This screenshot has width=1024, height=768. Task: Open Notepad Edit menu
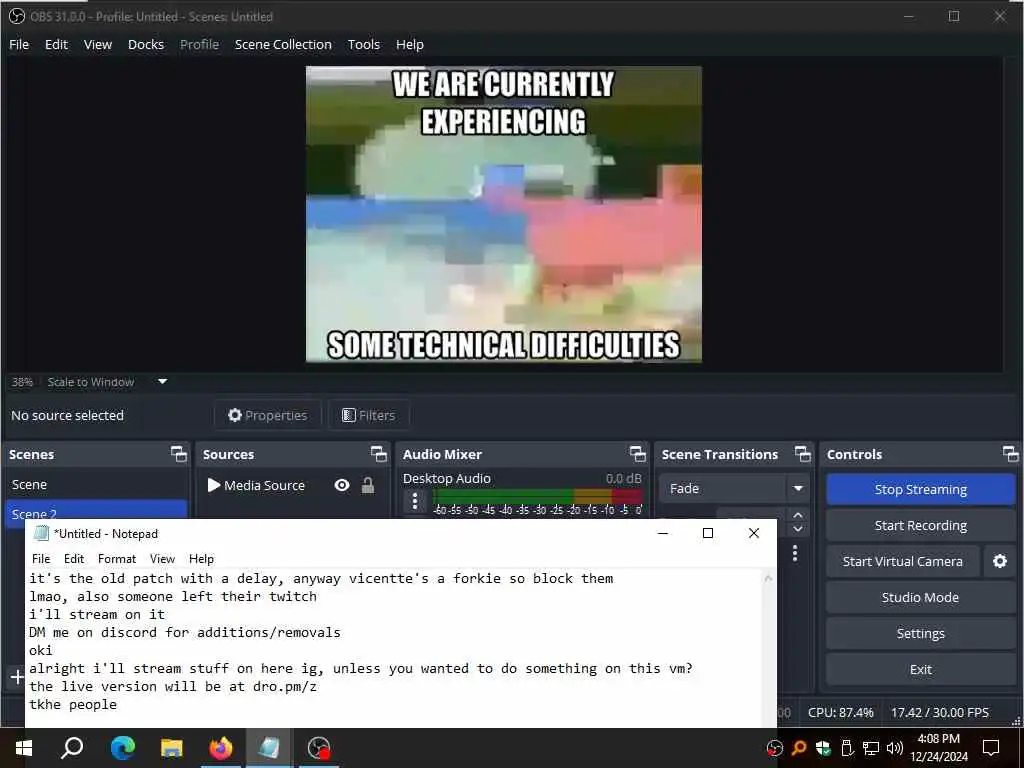point(74,558)
